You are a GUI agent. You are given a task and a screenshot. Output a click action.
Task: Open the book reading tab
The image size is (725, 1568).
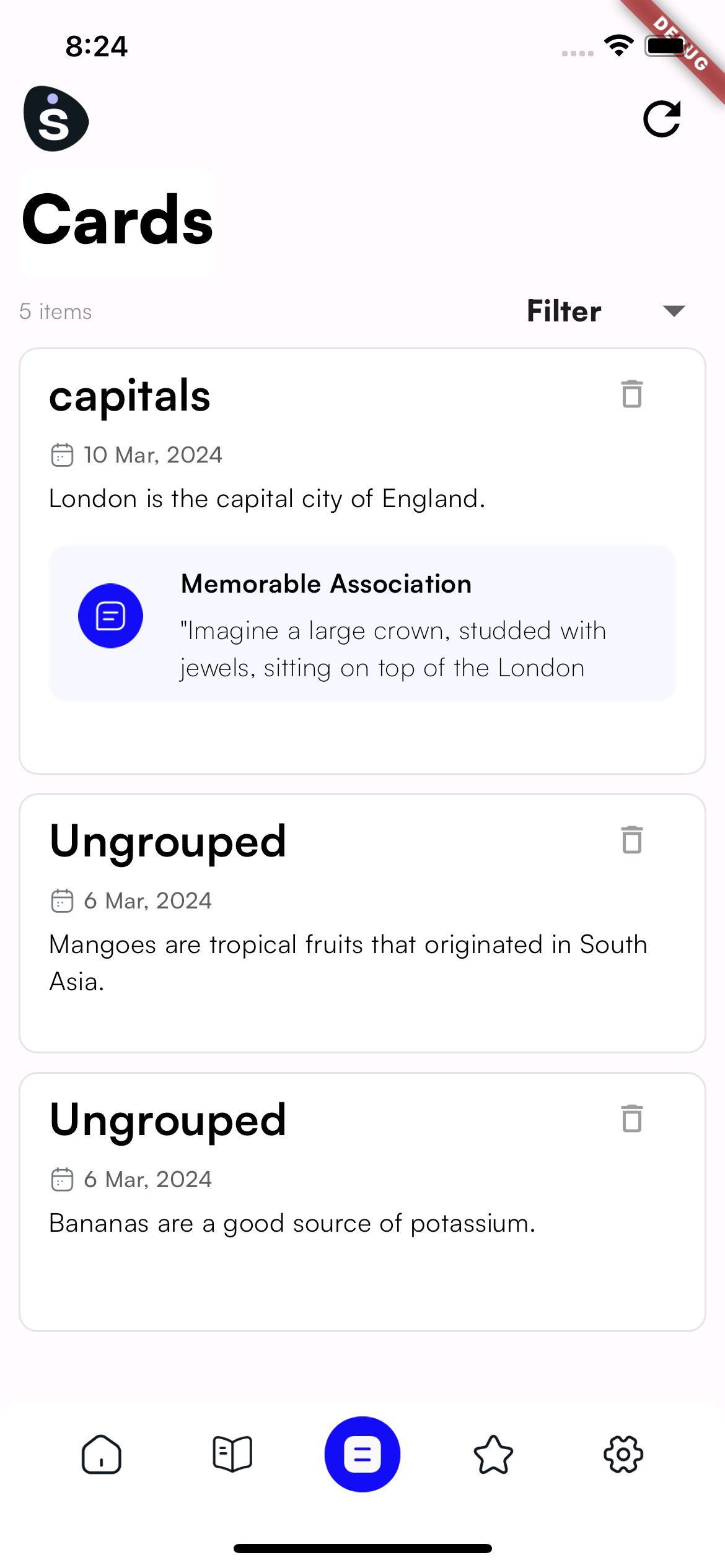click(x=232, y=1454)
